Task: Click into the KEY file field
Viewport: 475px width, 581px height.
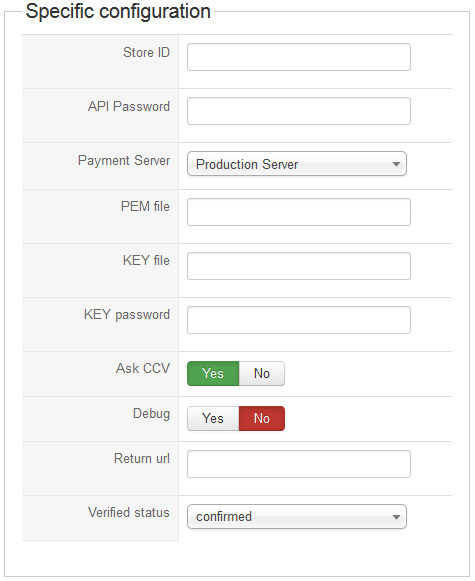Action: 299,266
